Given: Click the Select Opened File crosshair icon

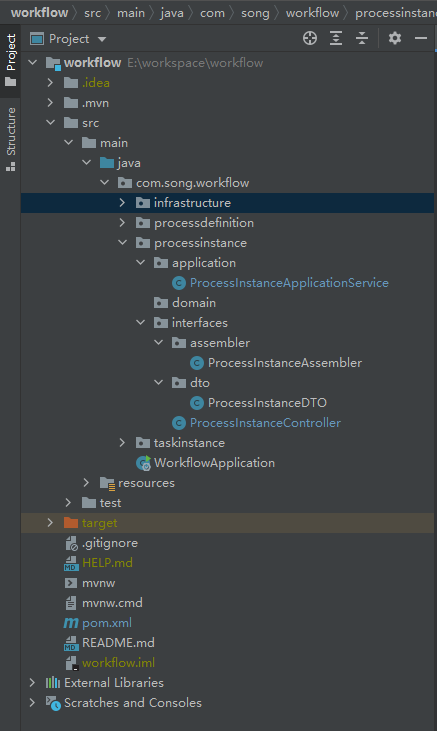Looking at the screenshot, I should click(x=310, y=38).
